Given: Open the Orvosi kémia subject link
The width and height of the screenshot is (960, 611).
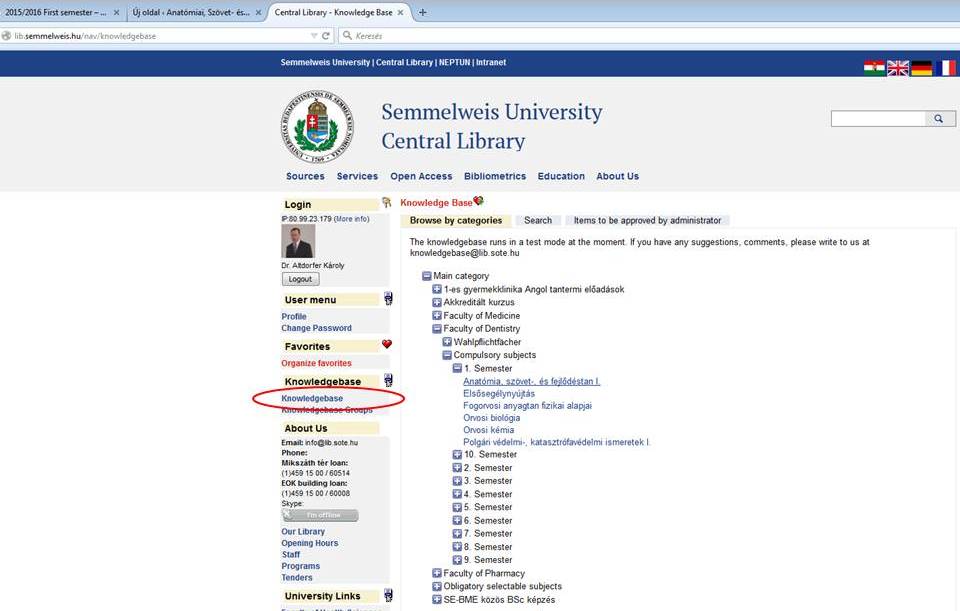Looking at the screenshot, I should (489, 430).
